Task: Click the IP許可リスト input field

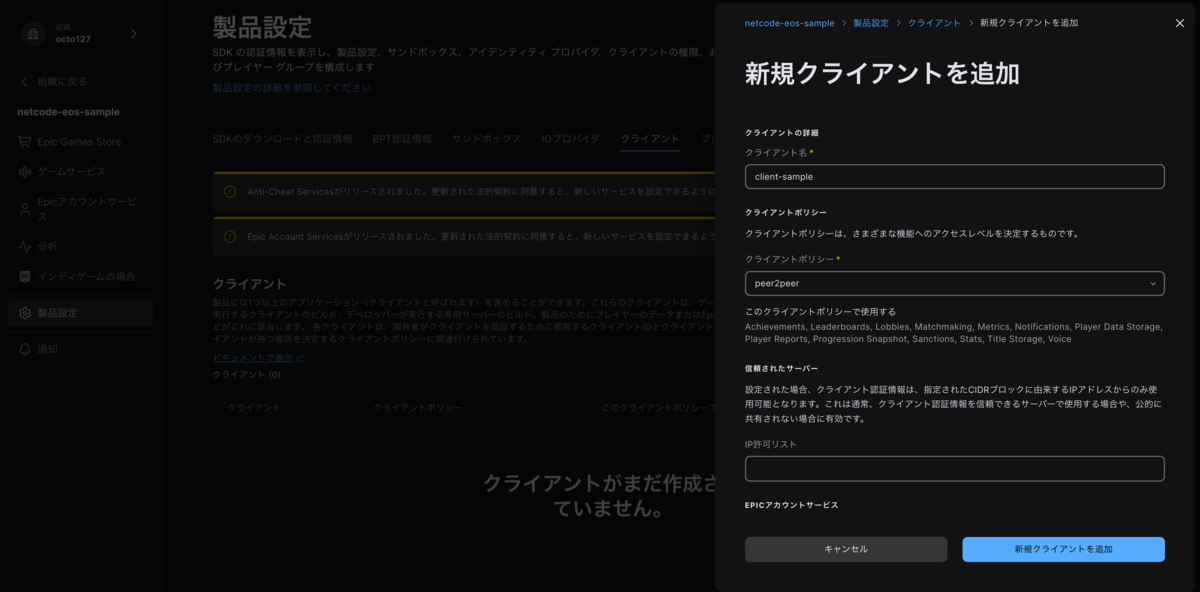Action: point(953,468)
